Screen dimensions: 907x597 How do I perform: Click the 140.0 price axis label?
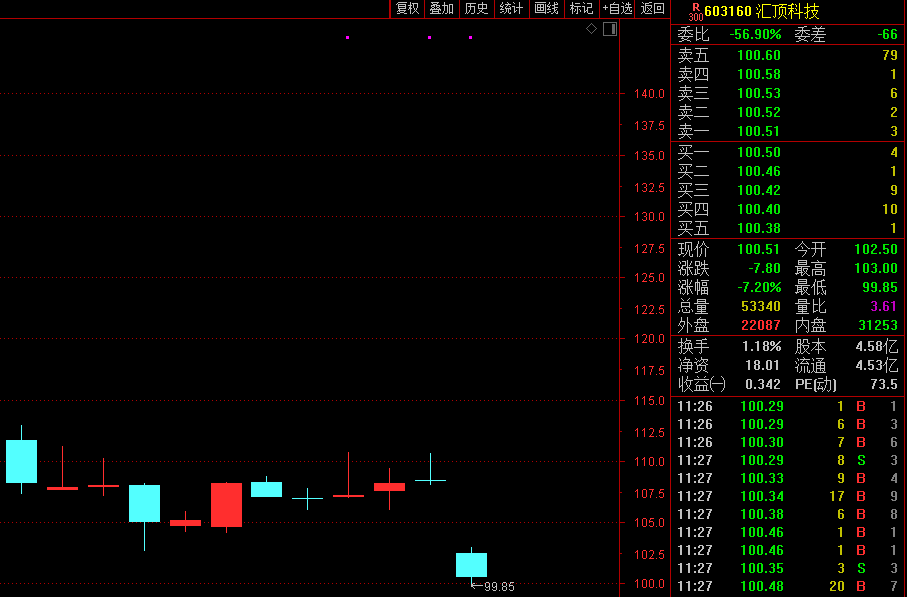(649, 94)
